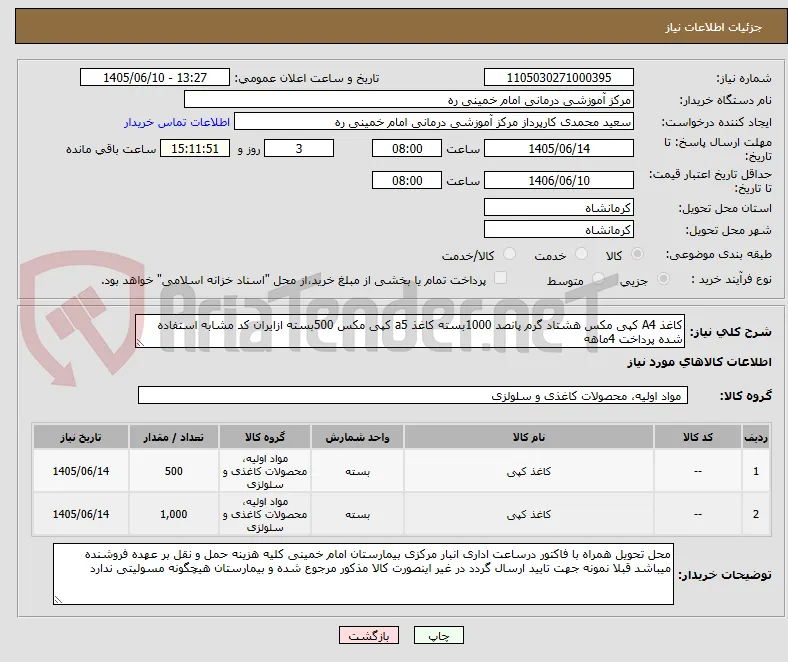788x662 pixels.
Task: Click the delivery city کرمانشاه field
Action: click(x=558, y=229)
